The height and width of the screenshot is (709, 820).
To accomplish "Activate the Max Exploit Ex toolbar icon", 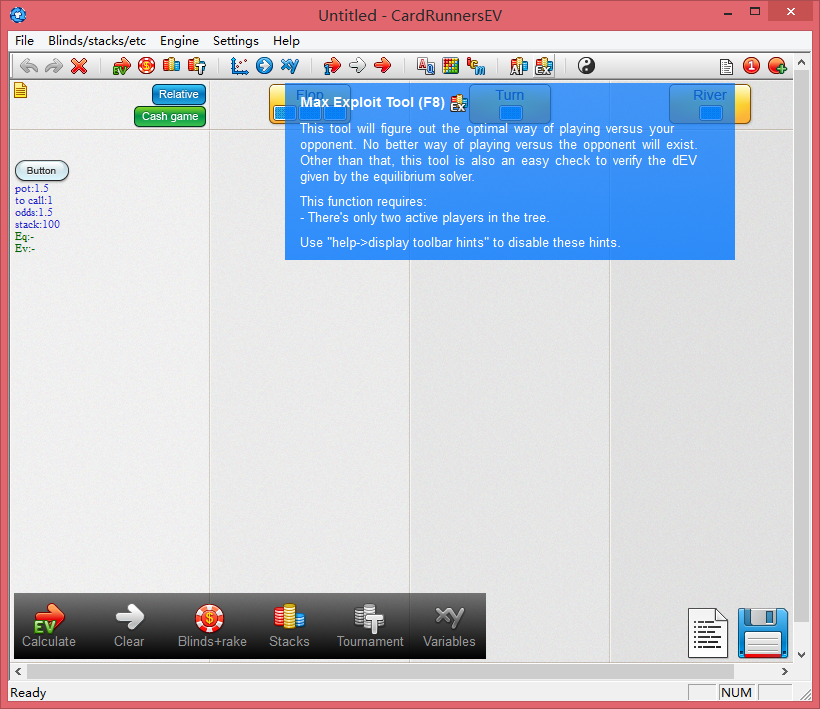I will click(544, 66).
